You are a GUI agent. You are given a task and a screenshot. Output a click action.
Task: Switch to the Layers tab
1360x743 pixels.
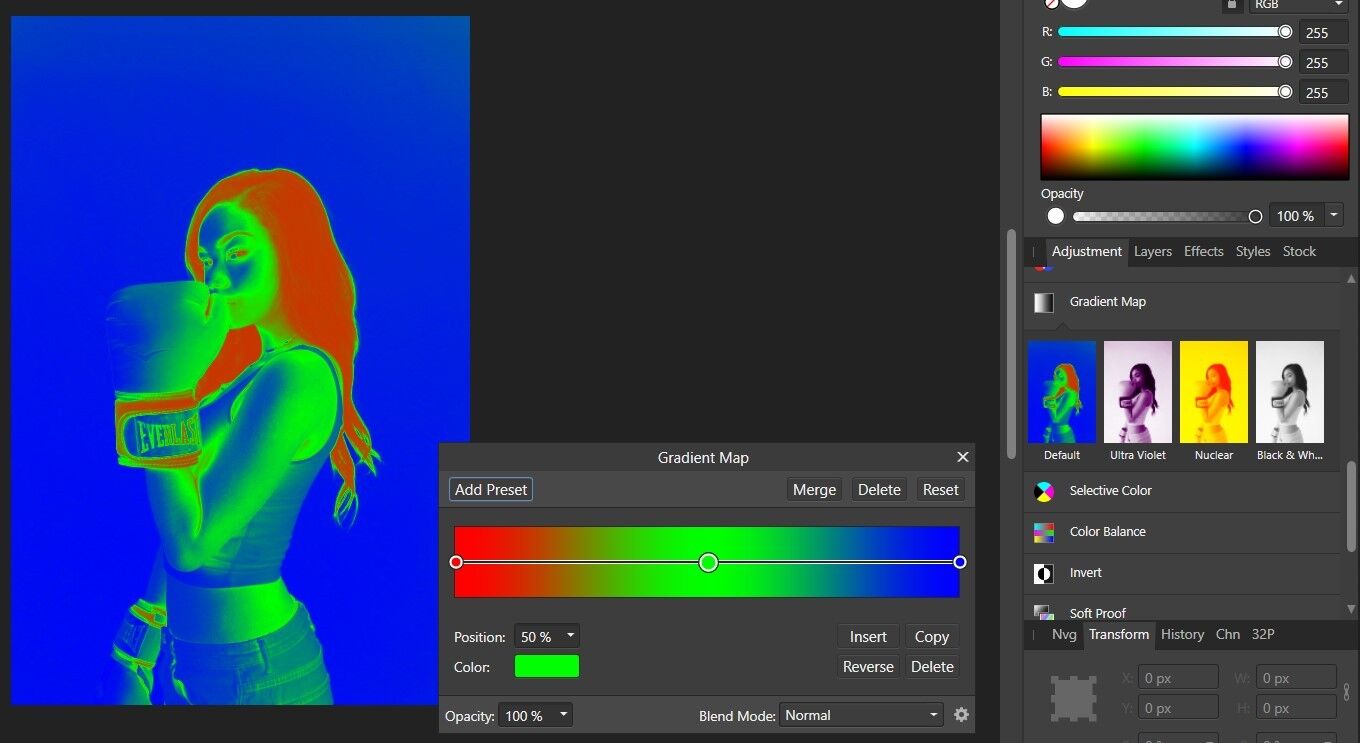[1152, 252]
